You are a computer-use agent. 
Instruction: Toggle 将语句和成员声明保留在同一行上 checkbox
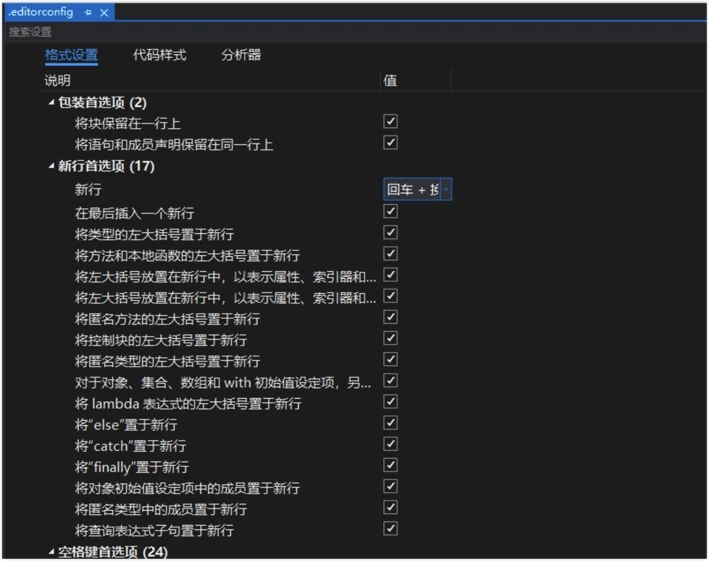pos(390,143)
